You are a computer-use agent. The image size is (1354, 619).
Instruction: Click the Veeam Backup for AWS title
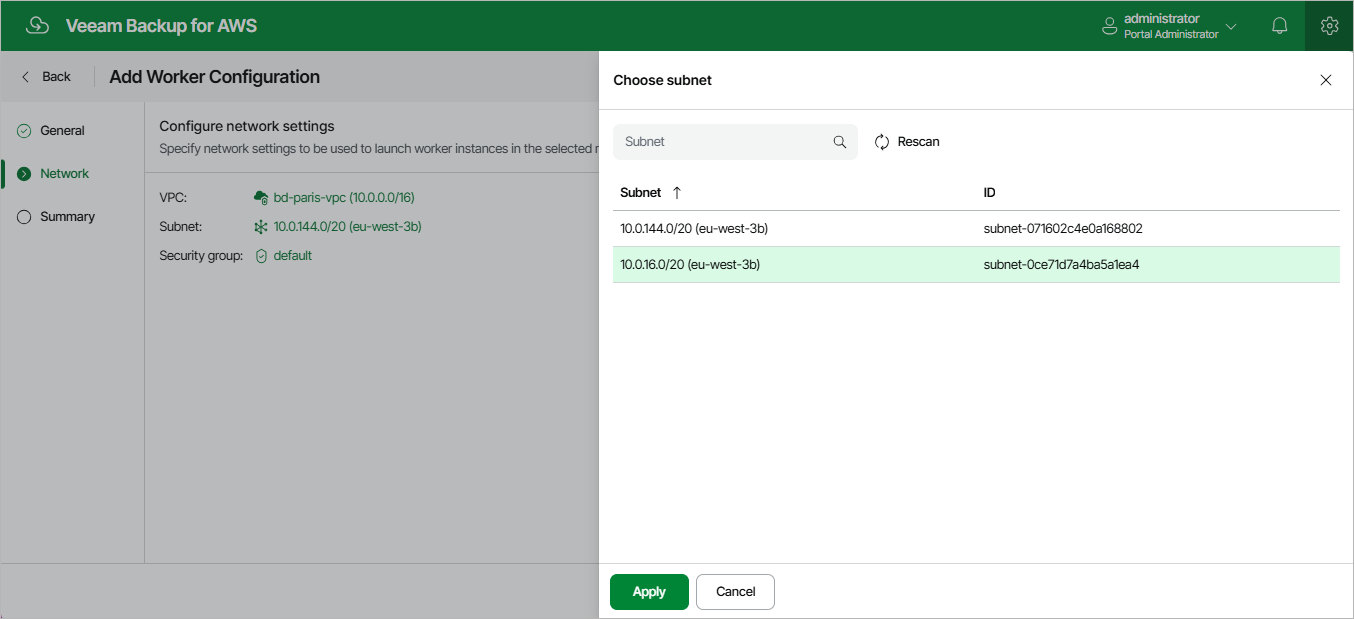(x=161, y=26)
